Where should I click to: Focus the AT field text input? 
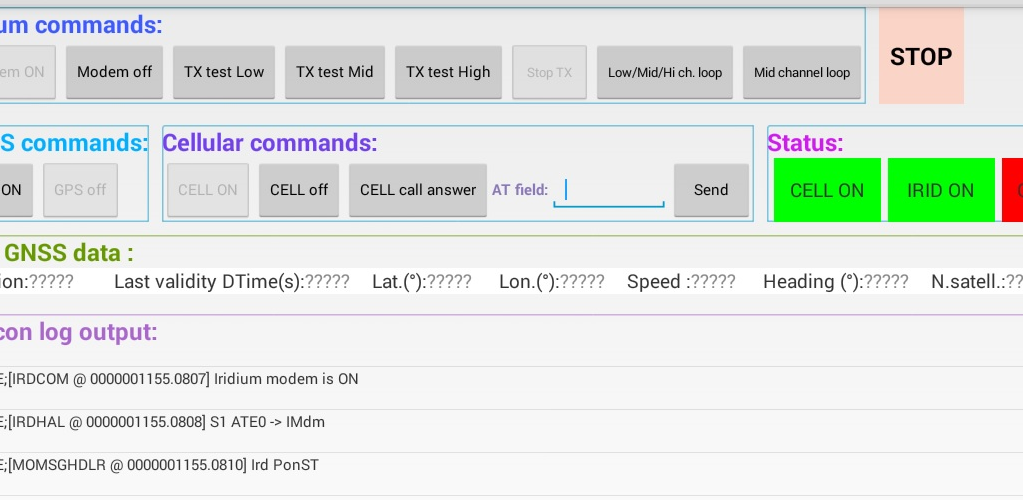pyautogui.click(x=609, y=191)
